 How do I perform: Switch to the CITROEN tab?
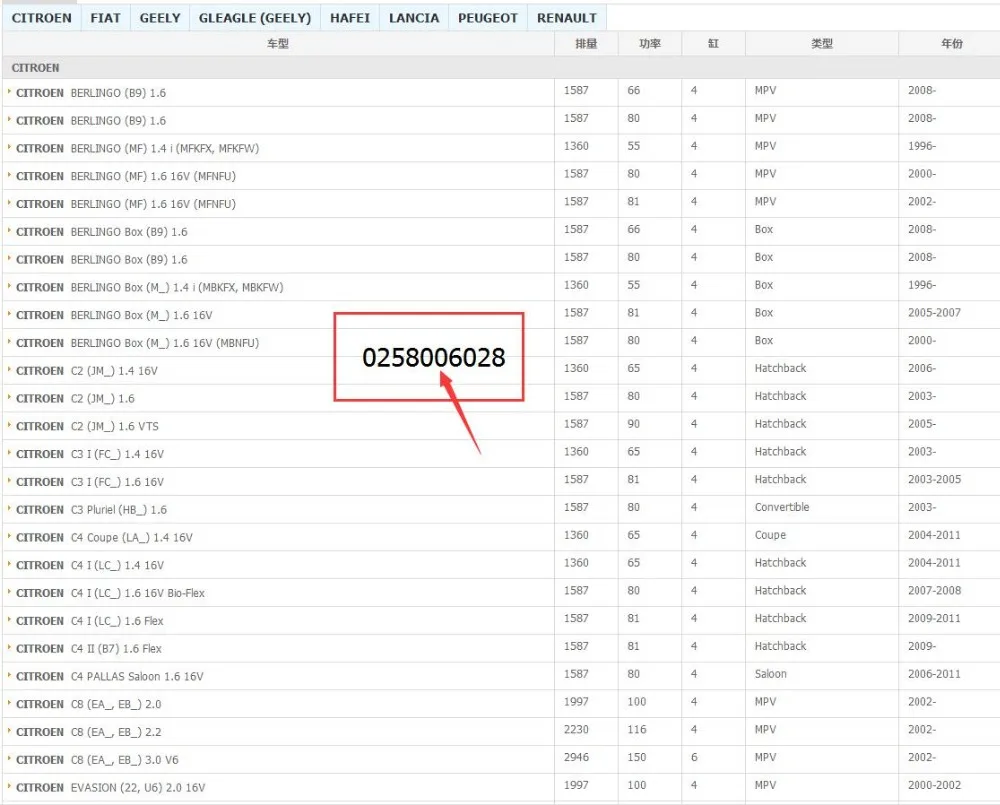[x=41, y=18]
